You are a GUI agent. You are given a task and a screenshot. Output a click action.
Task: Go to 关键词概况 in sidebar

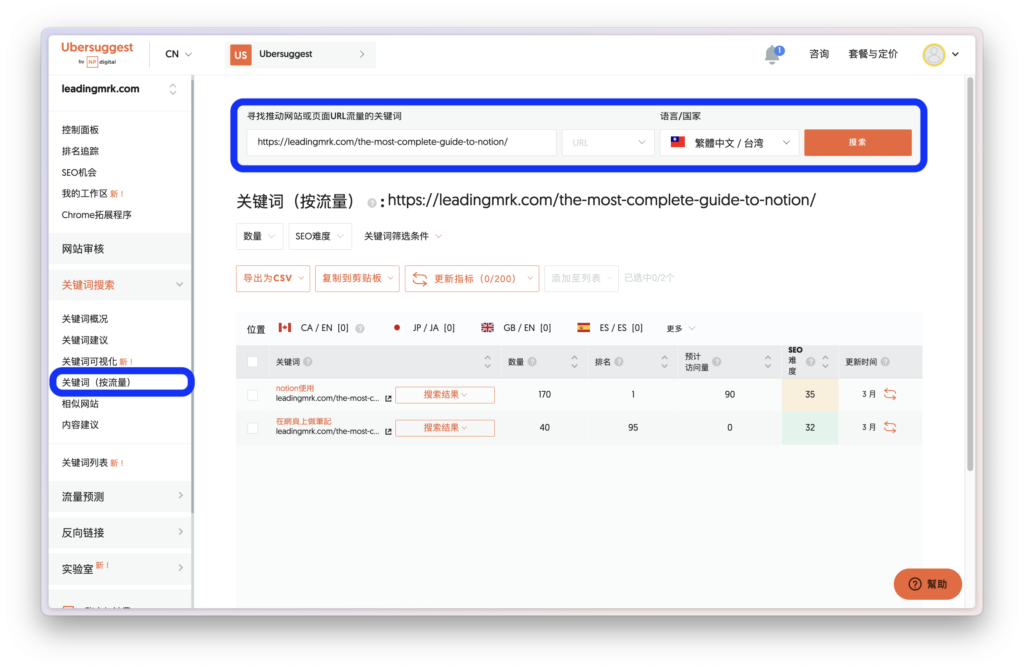pyautogui.click(x=85, y=319)
